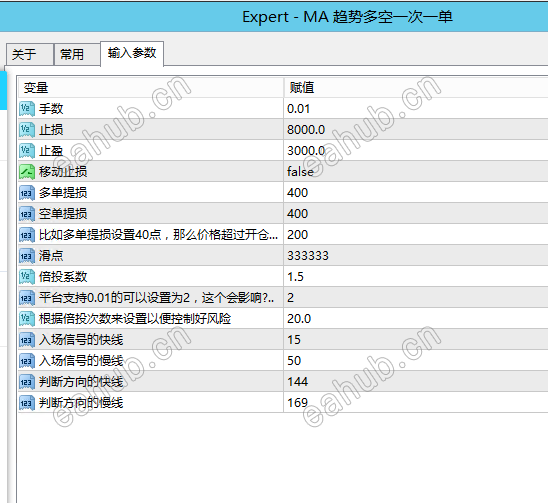Screen dimensions: 548x503
Task: Click the integer icon for 滑点
Action: 27,256
